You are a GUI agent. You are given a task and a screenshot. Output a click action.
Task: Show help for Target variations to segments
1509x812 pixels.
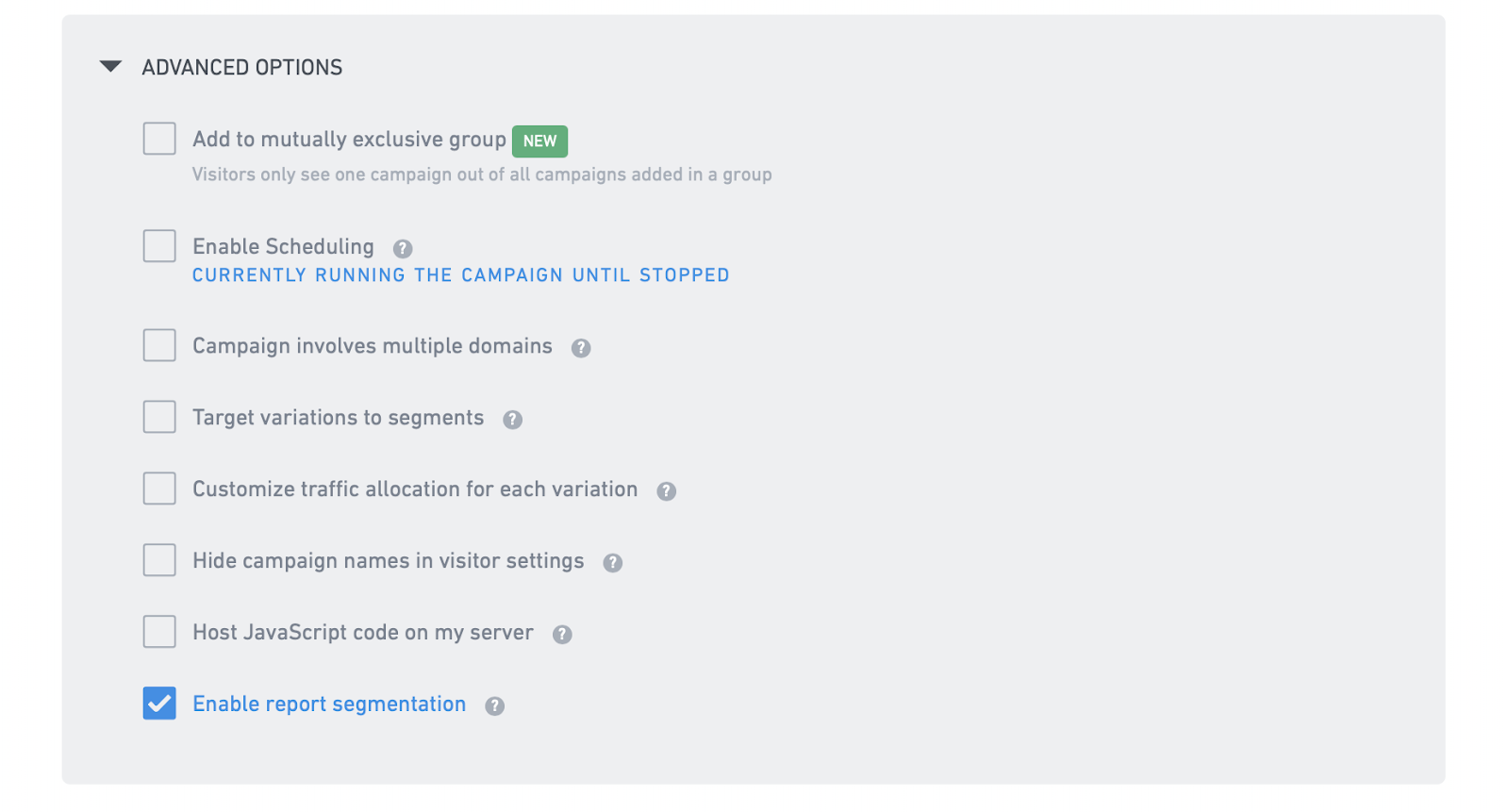pos(512,420)
